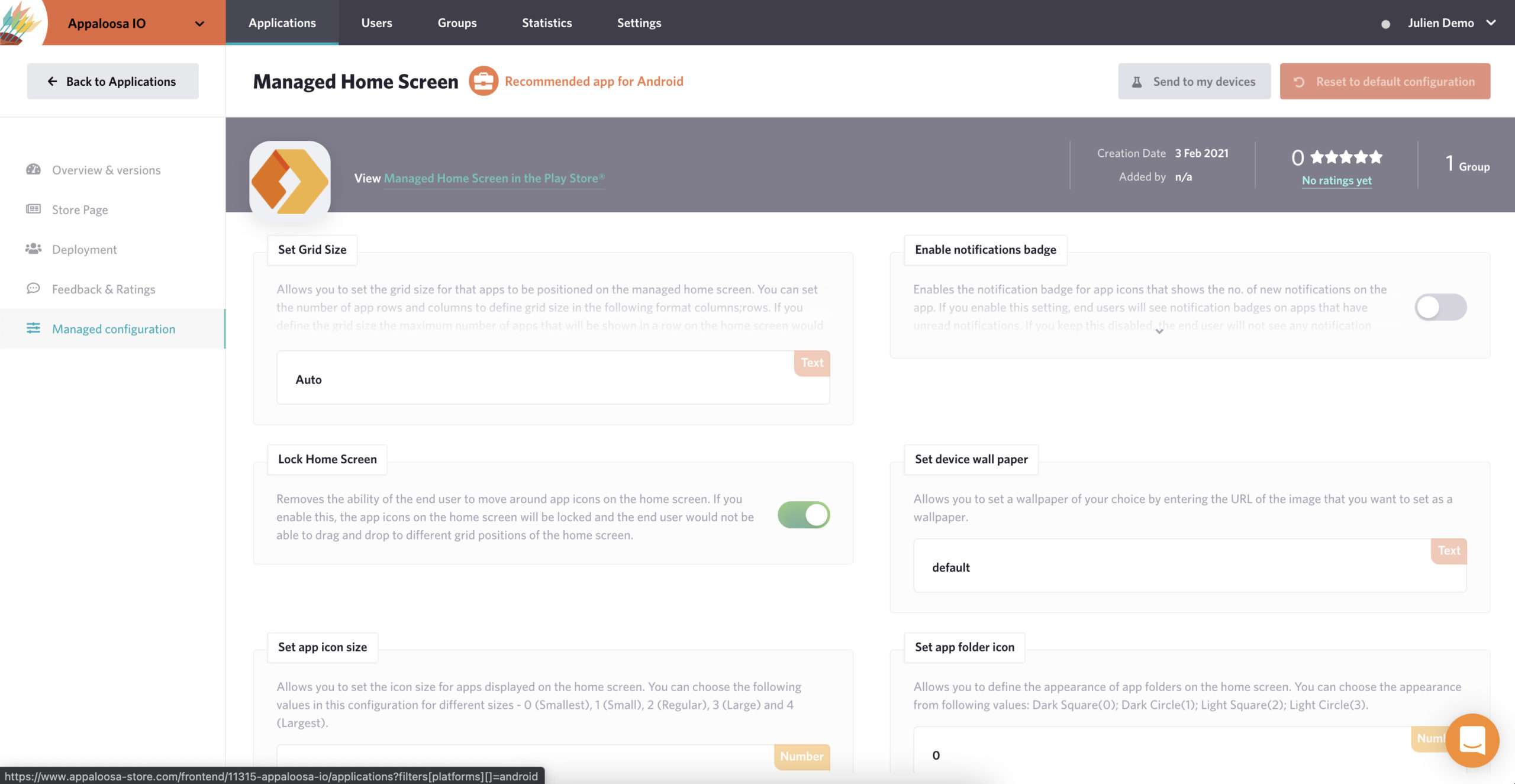The height and width of the screenshot is (784, 1515).
Task: Select the Statistics tab
Action: [547, 22]
